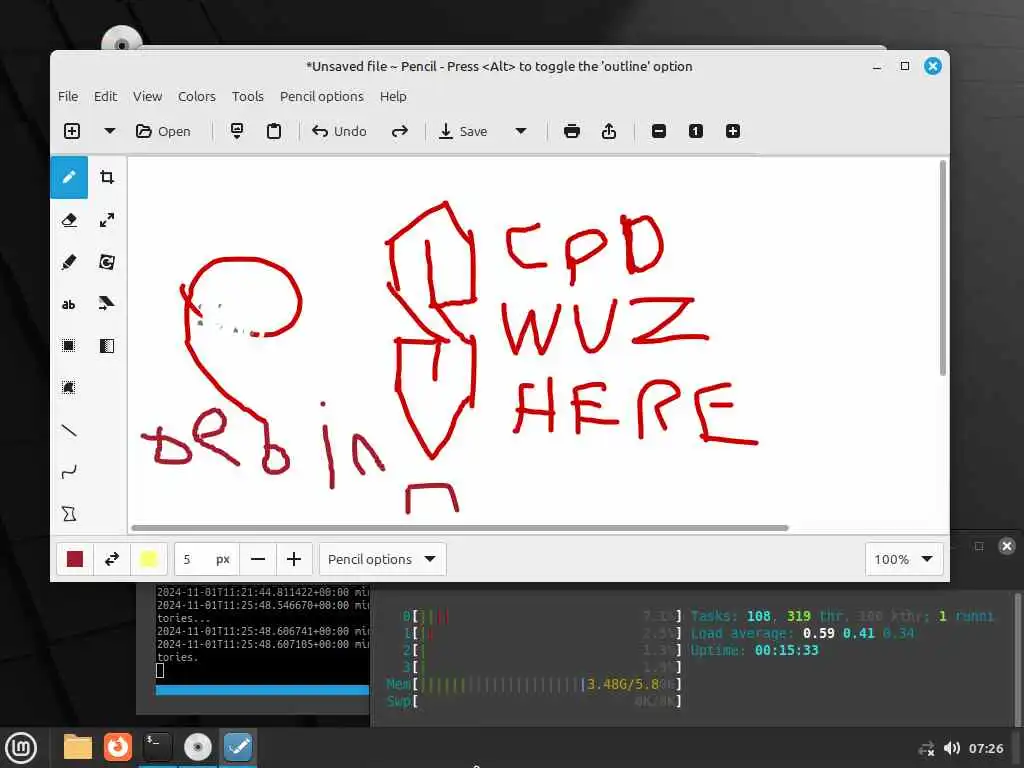Open the Colors menu
Image resolution: width=1024 pixels, height=768 pixels.
[x=197, y=96]
